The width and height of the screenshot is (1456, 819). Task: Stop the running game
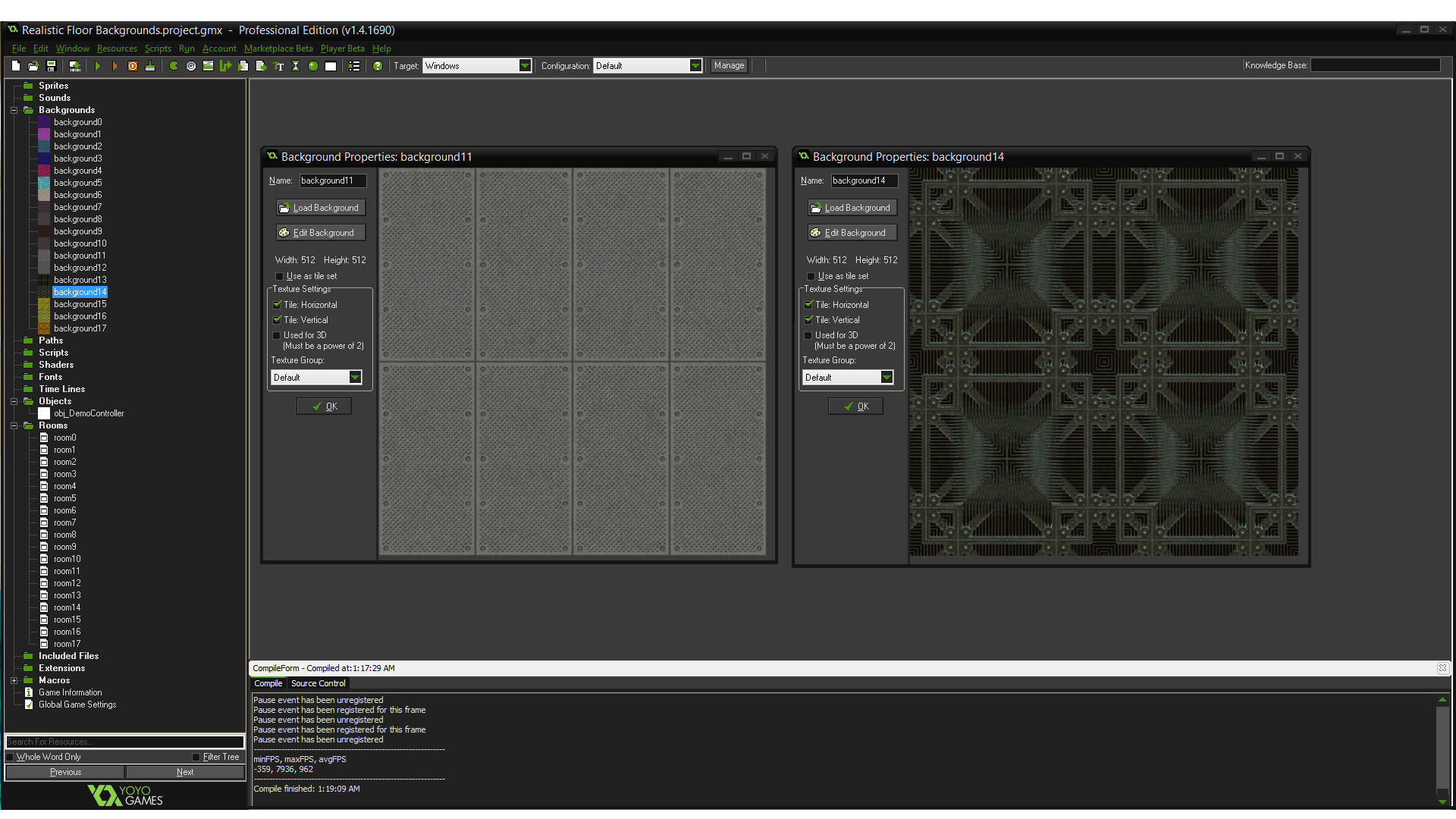point(132,66)
